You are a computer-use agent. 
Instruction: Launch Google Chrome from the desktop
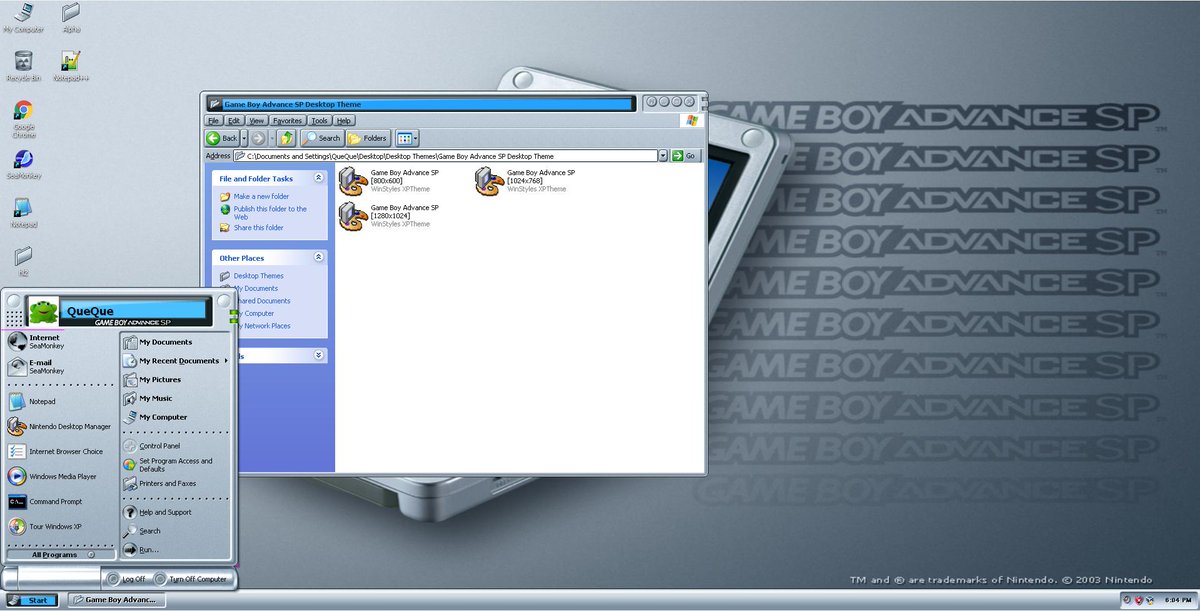coord(23,118)
